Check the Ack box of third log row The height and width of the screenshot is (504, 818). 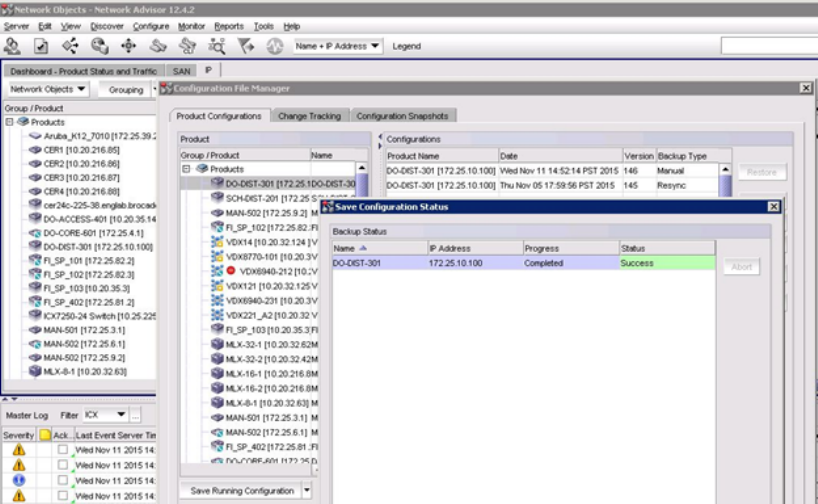click(x=63, y=479)
